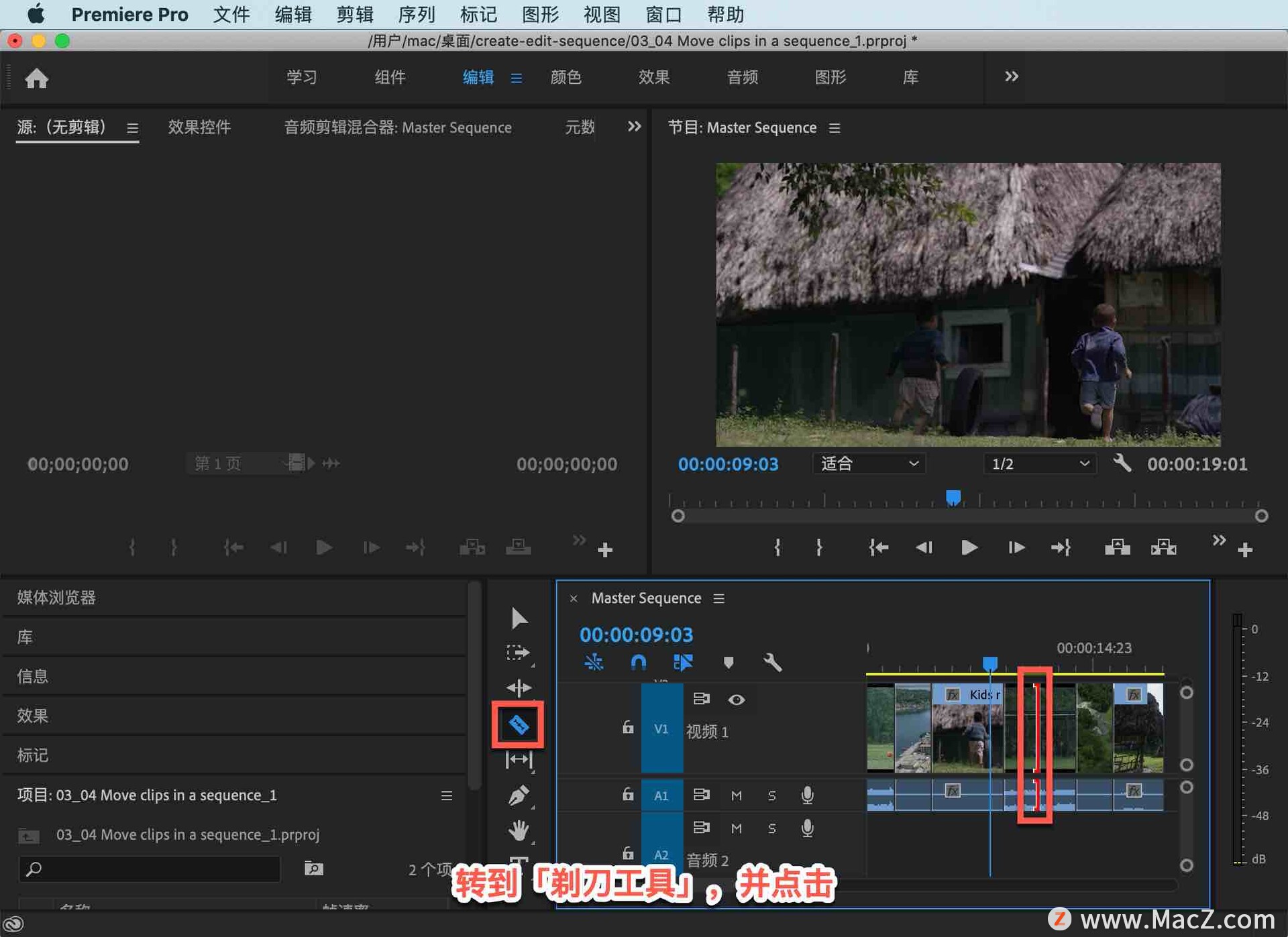
Task: Toggle V1 track targeting
Action: (x=661, y=728)
